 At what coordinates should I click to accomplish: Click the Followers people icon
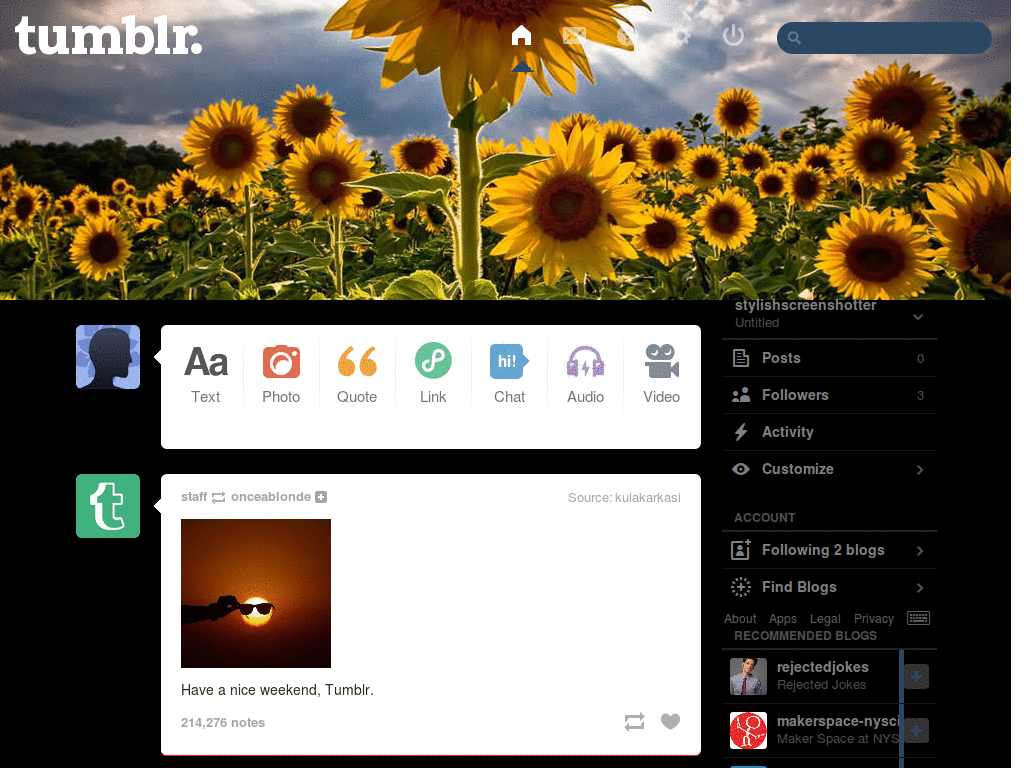[x=741, y=395]
